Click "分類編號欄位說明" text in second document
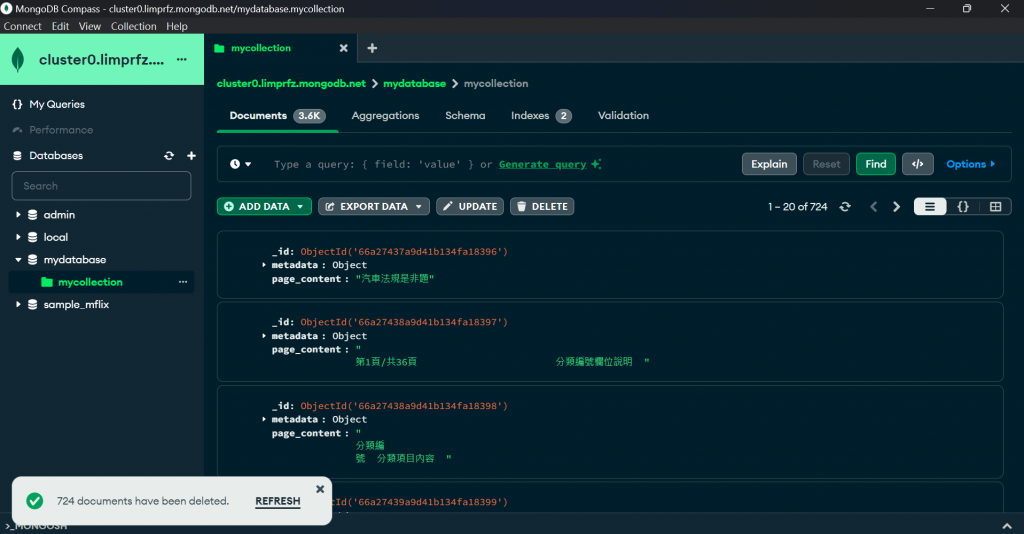The image size is (1024, 534). coord(594,362)
